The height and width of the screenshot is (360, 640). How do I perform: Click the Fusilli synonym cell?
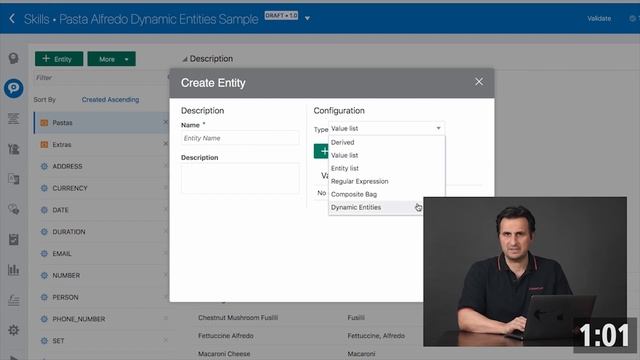[x=356, y=318]
